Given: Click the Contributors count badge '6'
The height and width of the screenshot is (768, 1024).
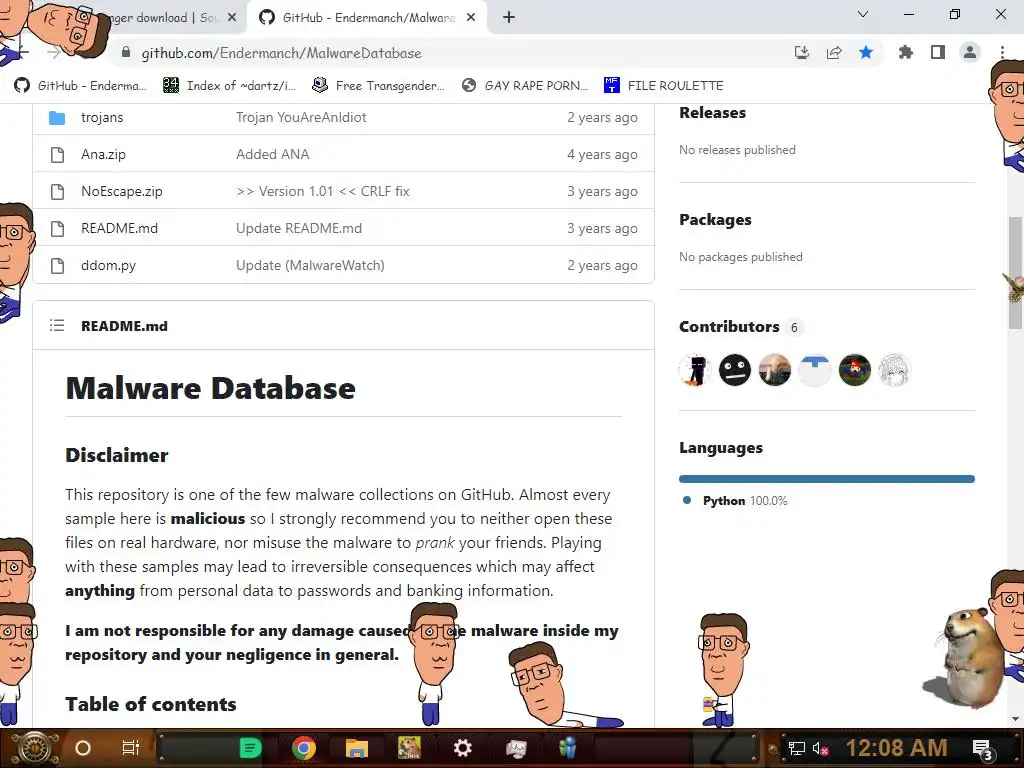Looking at the screenshot, I should [x=794, y=327].
